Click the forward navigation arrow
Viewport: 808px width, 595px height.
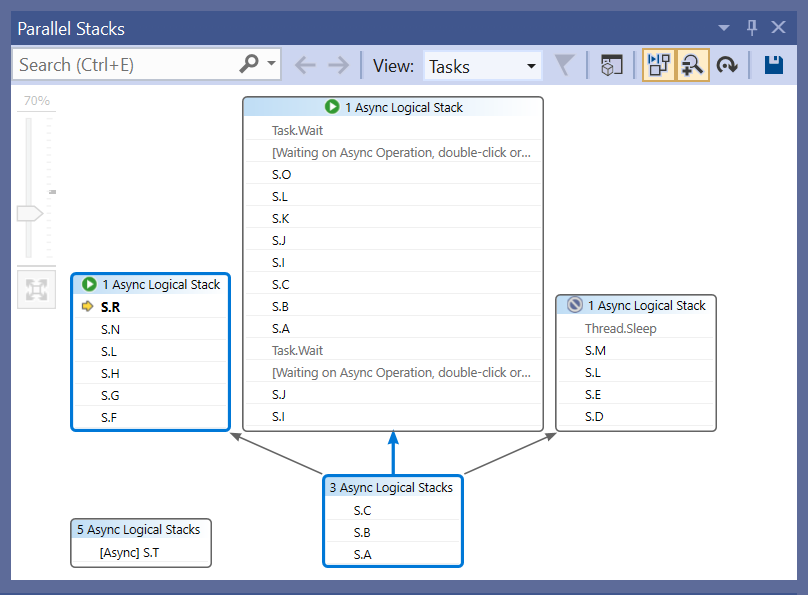(x=338, y=64)
